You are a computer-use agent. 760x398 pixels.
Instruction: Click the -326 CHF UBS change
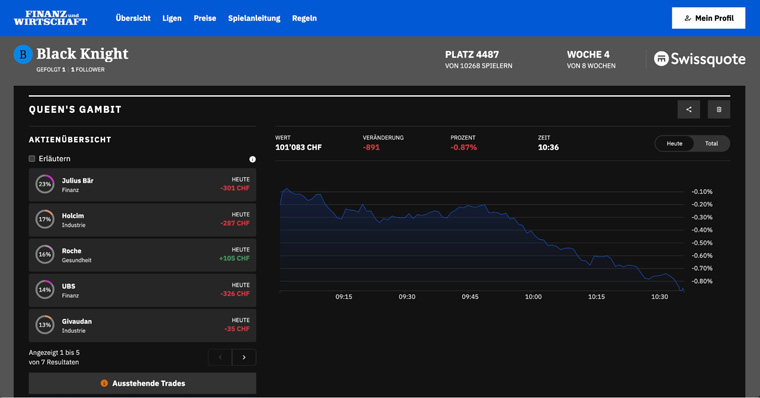235,294
